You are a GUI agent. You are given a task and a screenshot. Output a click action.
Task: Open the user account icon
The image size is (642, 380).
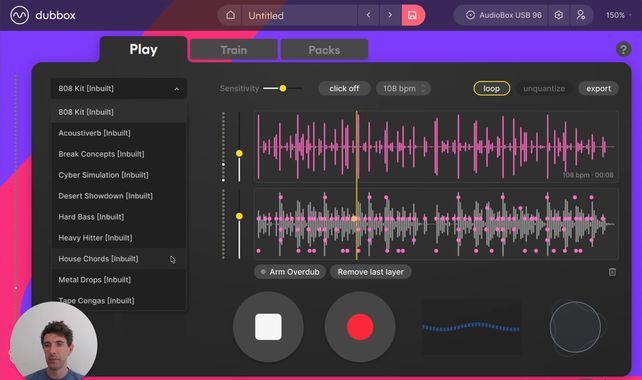click(581, 15)
